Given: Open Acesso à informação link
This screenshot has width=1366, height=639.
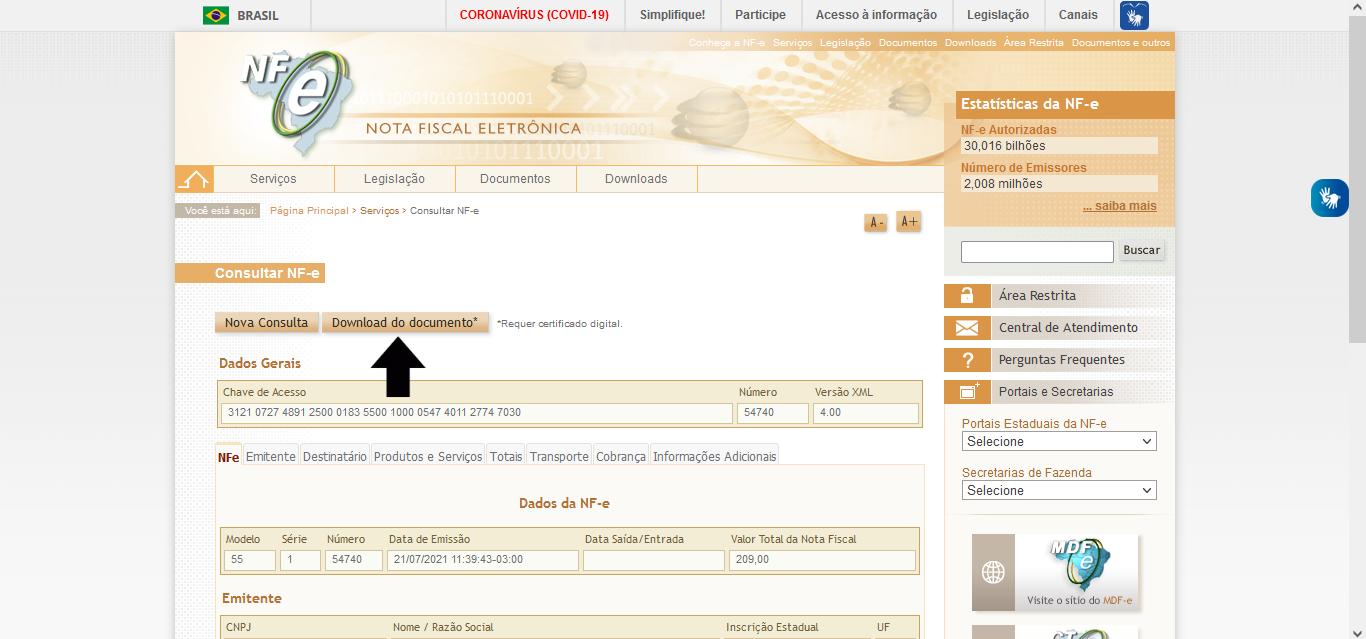Looking at the screenshot, I should 876,15.
